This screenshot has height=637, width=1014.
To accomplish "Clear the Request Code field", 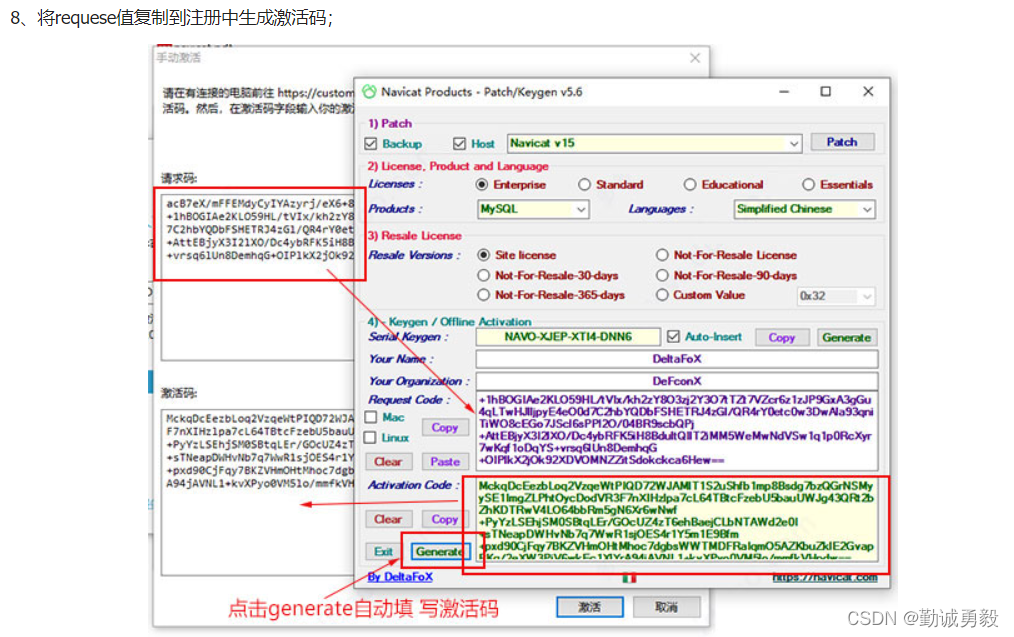I will 388,462.
